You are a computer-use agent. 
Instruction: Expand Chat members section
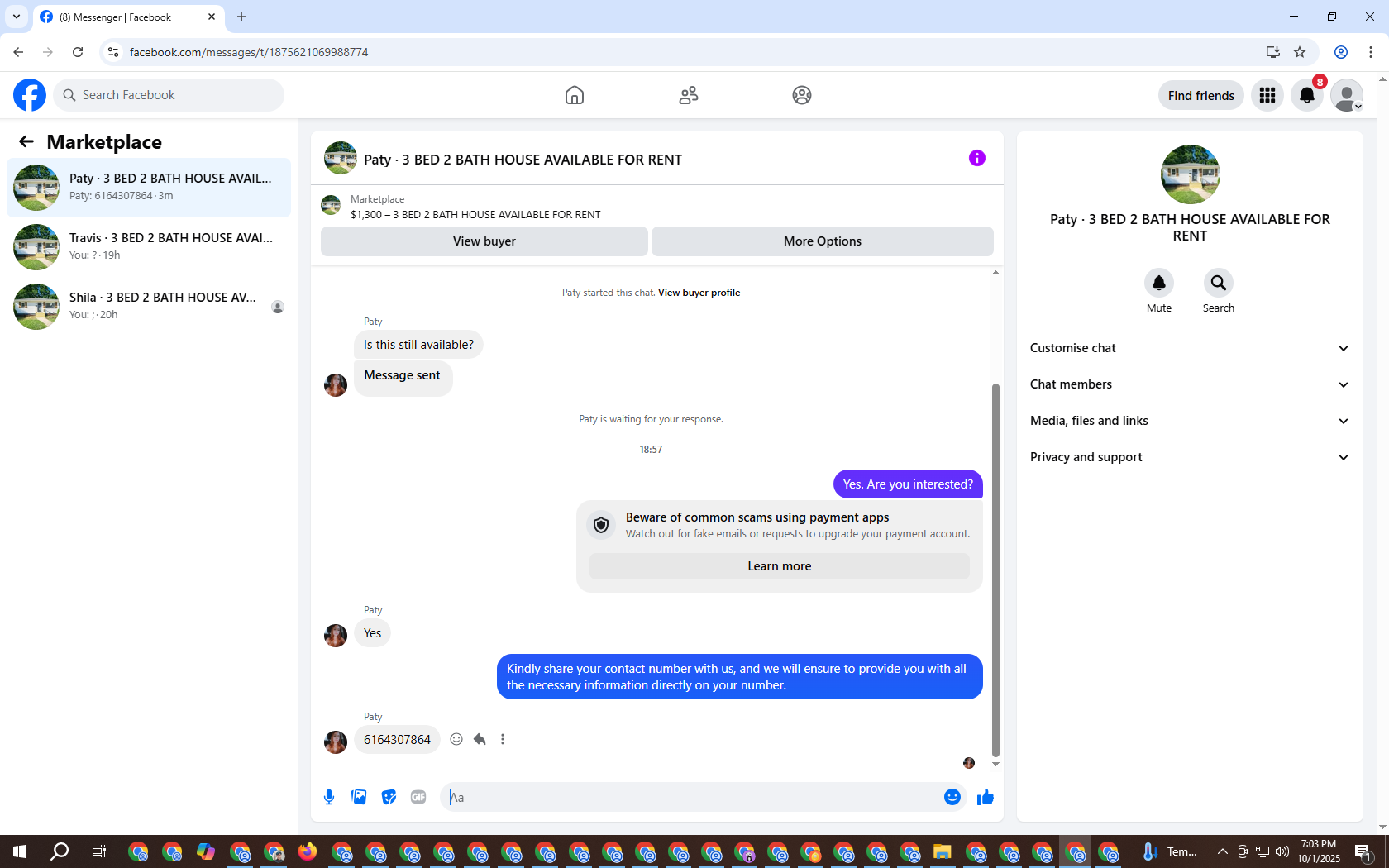pyautogui.click(x=1190, y=384)
